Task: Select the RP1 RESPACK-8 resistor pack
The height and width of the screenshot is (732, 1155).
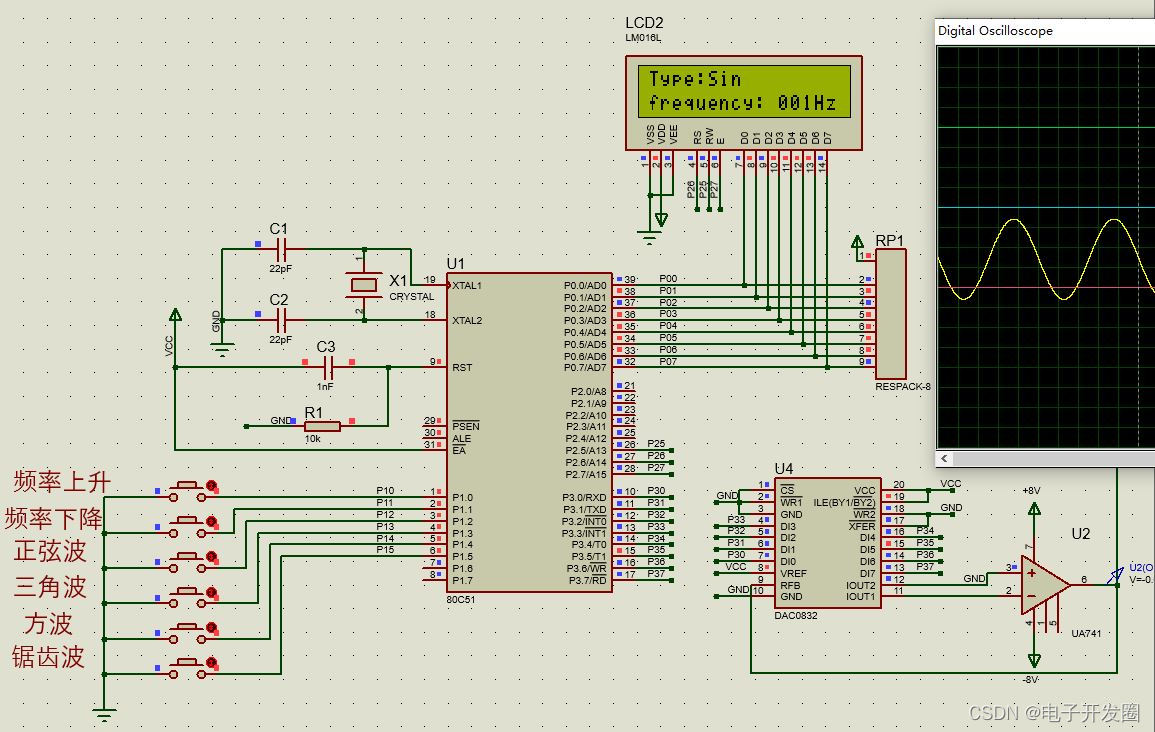Action: point(890,314)
